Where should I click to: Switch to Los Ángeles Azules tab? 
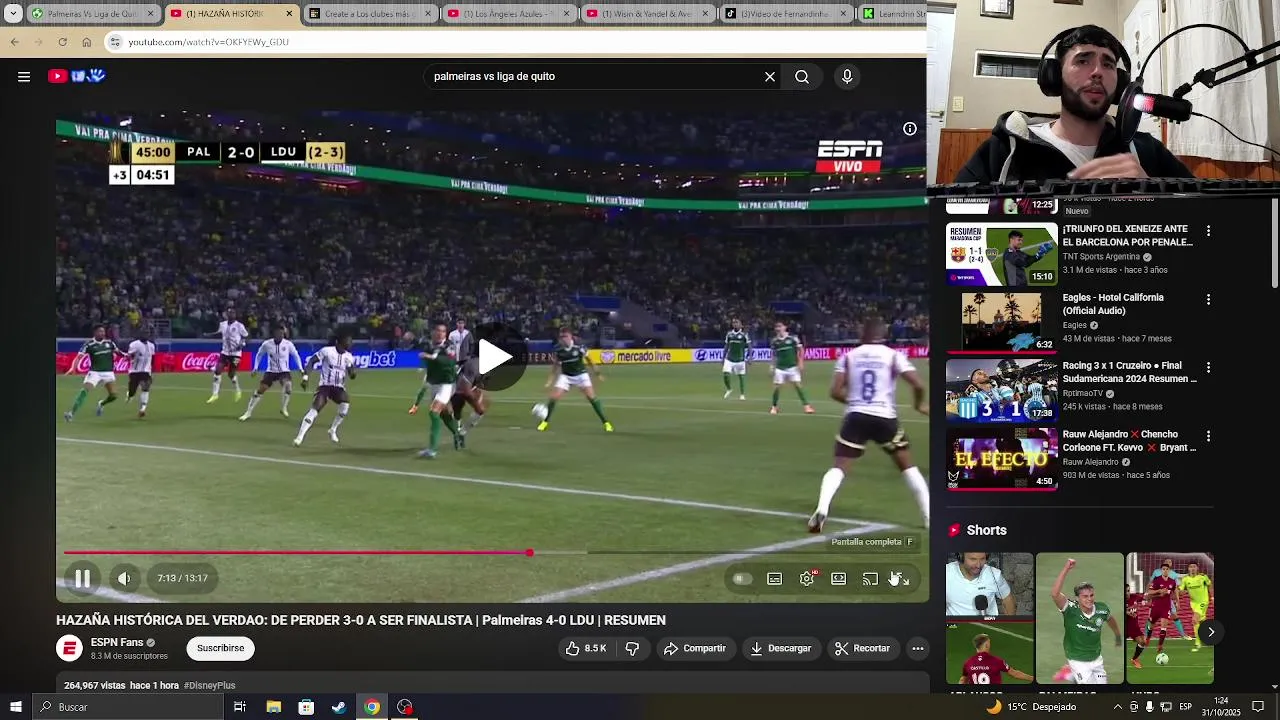(508, 14)
